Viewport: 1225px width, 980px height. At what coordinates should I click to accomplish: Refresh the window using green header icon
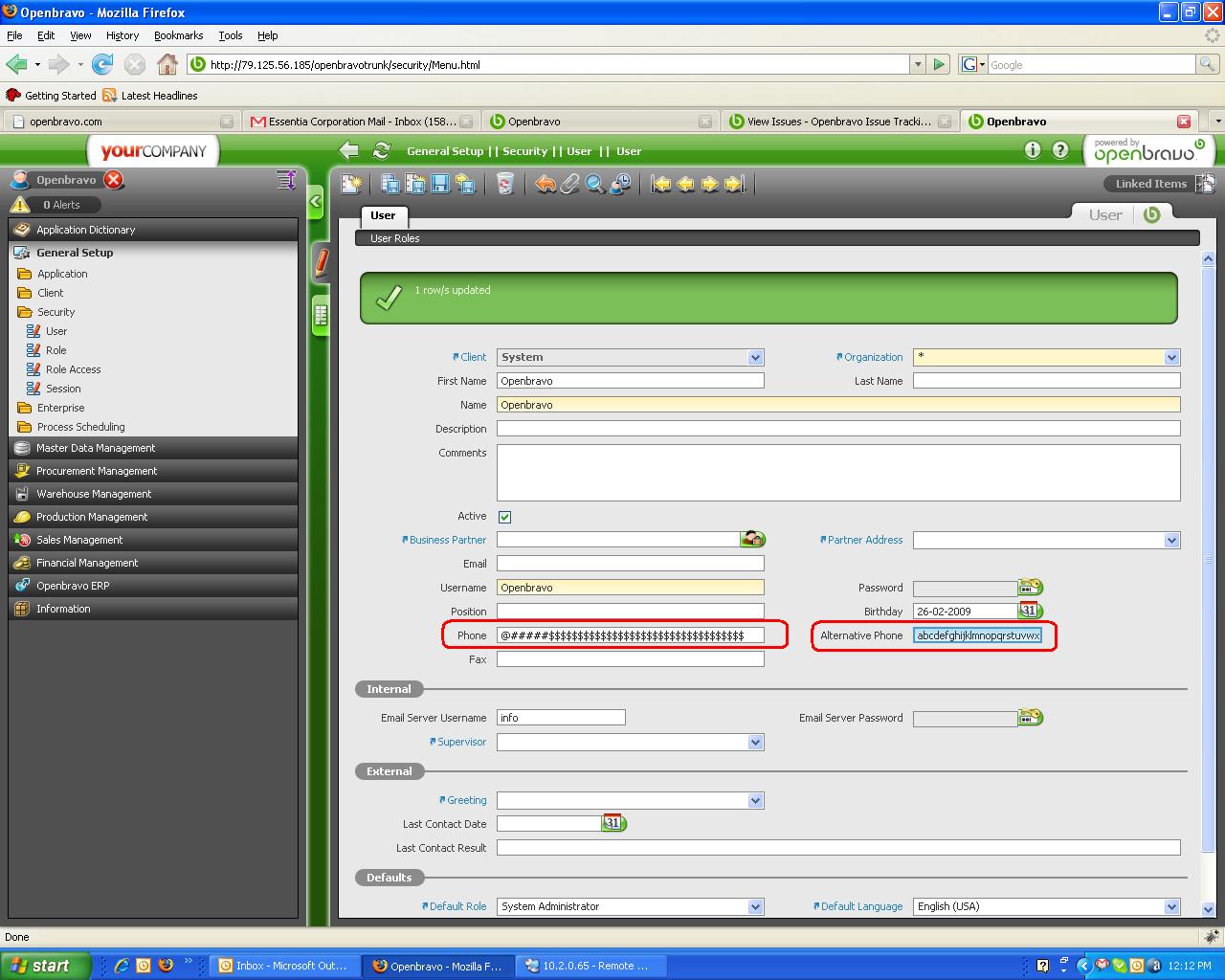382,150
